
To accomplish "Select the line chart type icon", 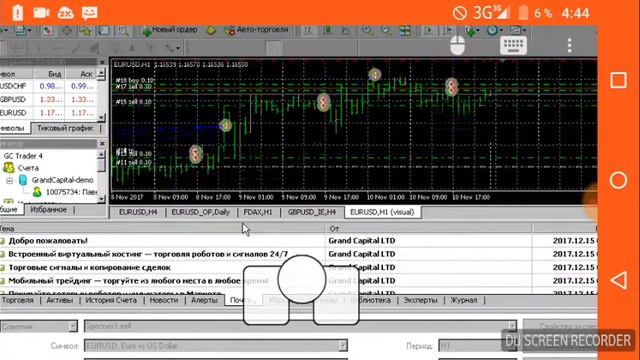I will pos(346,30).
